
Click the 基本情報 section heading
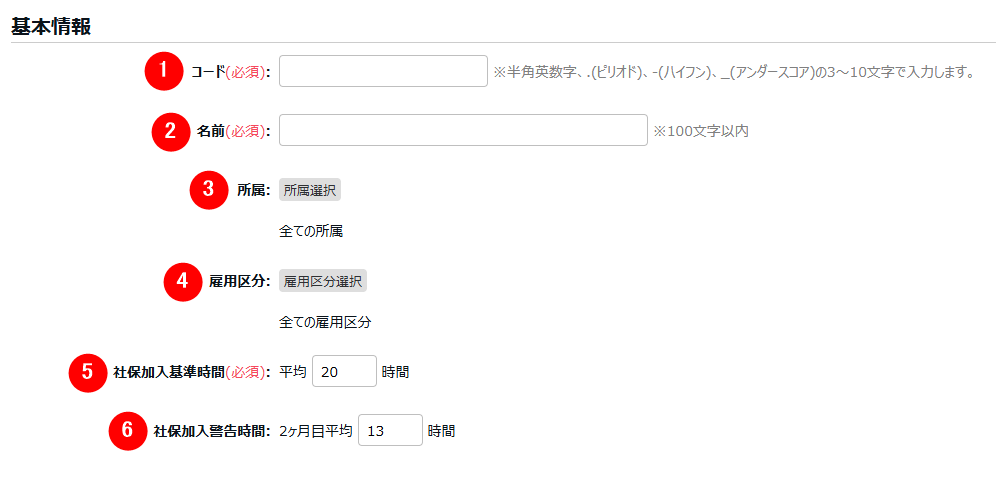(x=51, y=27)
